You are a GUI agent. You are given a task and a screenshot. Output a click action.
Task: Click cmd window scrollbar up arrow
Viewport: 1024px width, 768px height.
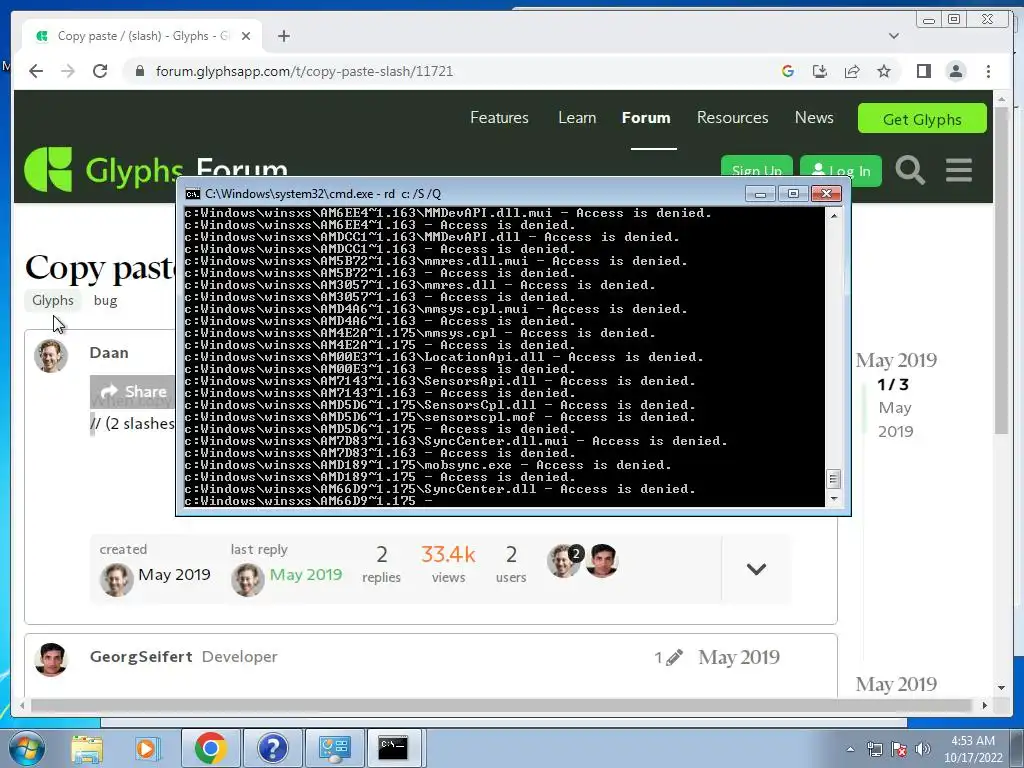tap(833, 216)
